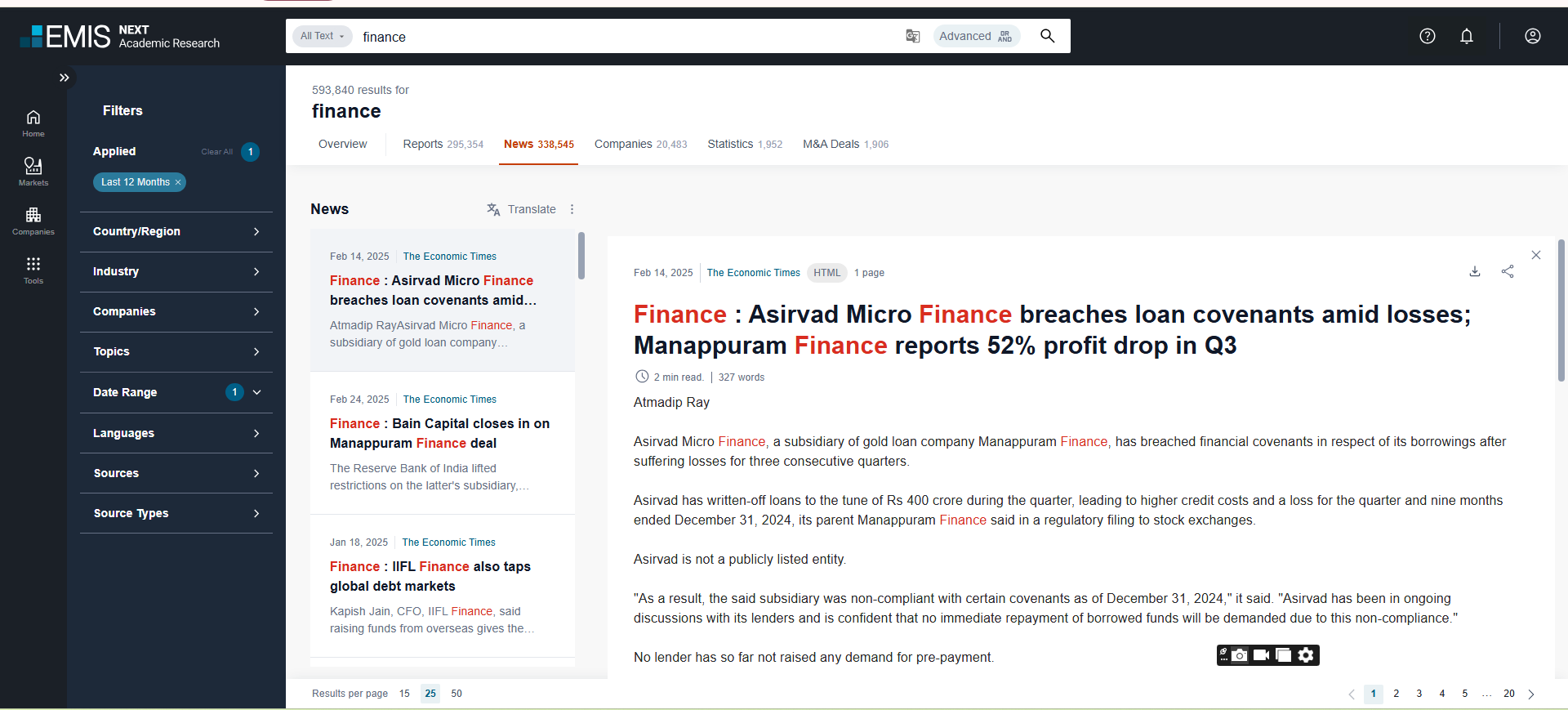The height and width of the screenshot is (710, 1568).
Task: Open the Markets sidebar icon
Action: click(x=33, y=172)
